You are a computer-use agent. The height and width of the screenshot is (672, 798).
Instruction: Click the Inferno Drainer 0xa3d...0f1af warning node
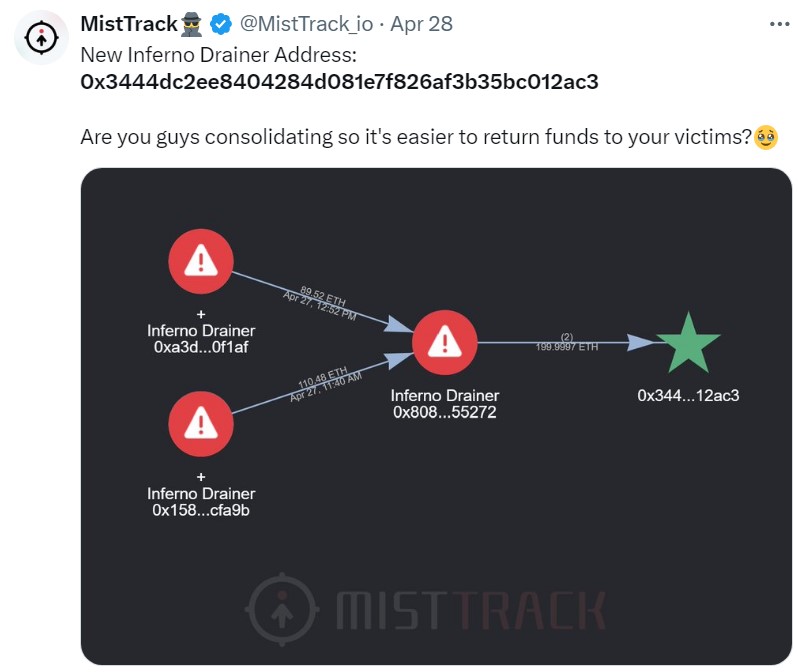201,262
